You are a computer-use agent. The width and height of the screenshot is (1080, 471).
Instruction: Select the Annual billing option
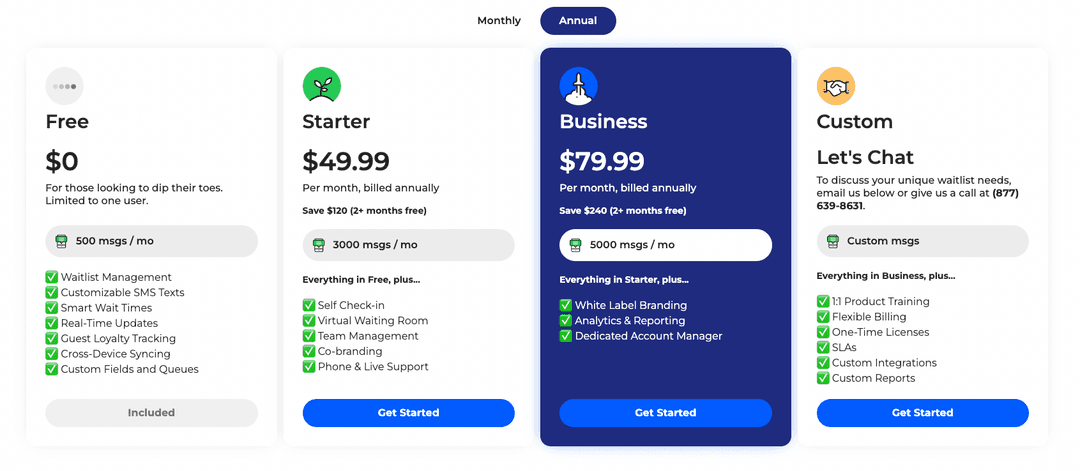pyautogui.click(x=578, y=21)
